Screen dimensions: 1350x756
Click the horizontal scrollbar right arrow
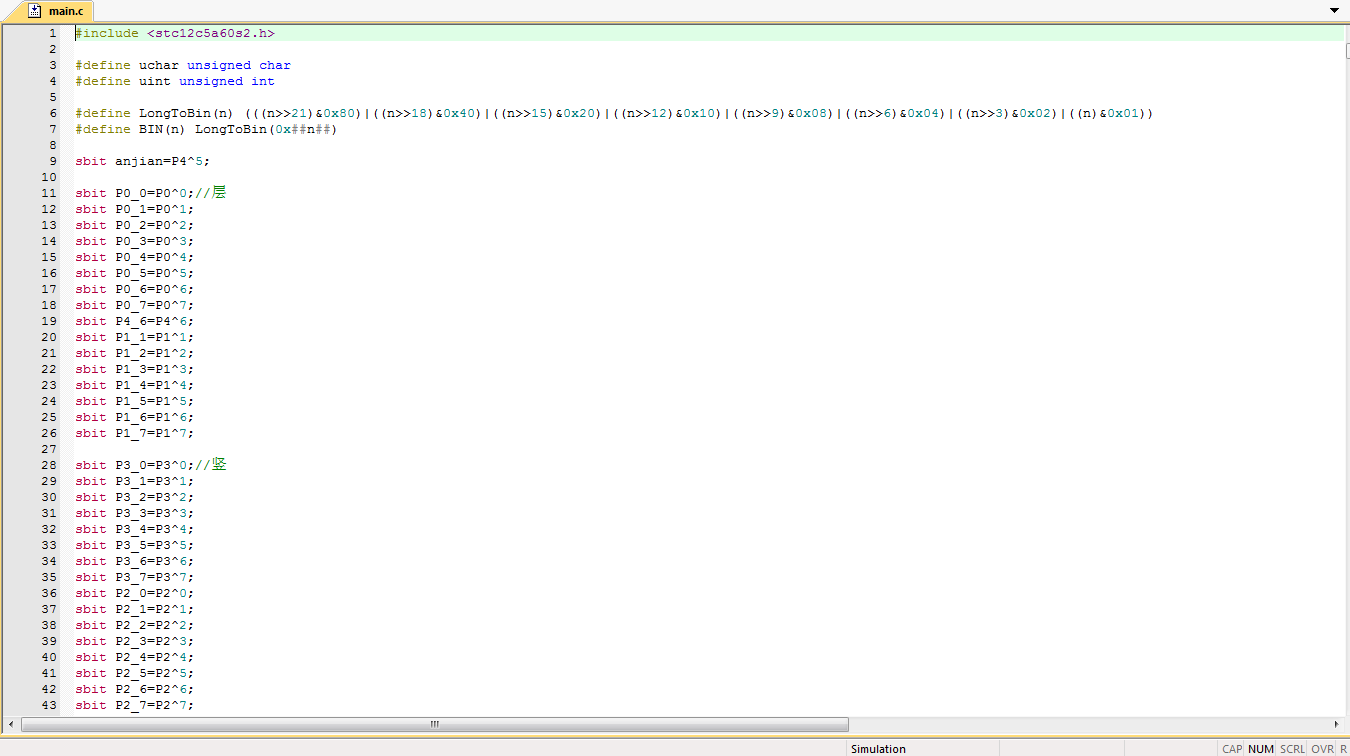tap(1337, 724)
